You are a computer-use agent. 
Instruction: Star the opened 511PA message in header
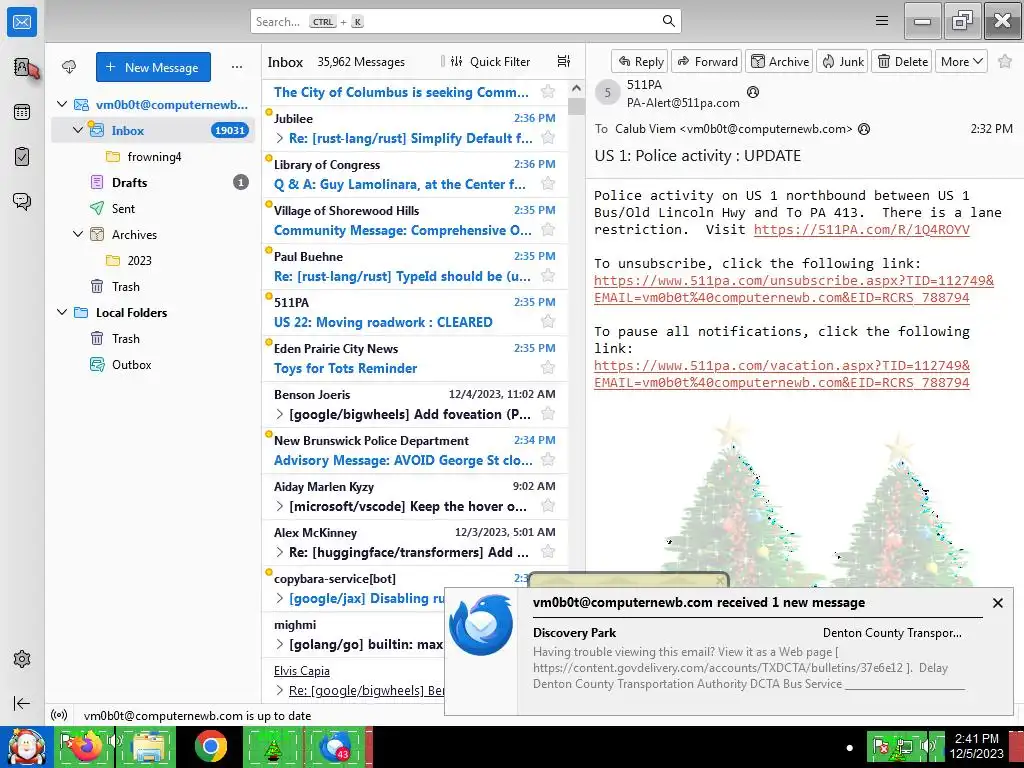point(1005,61)
